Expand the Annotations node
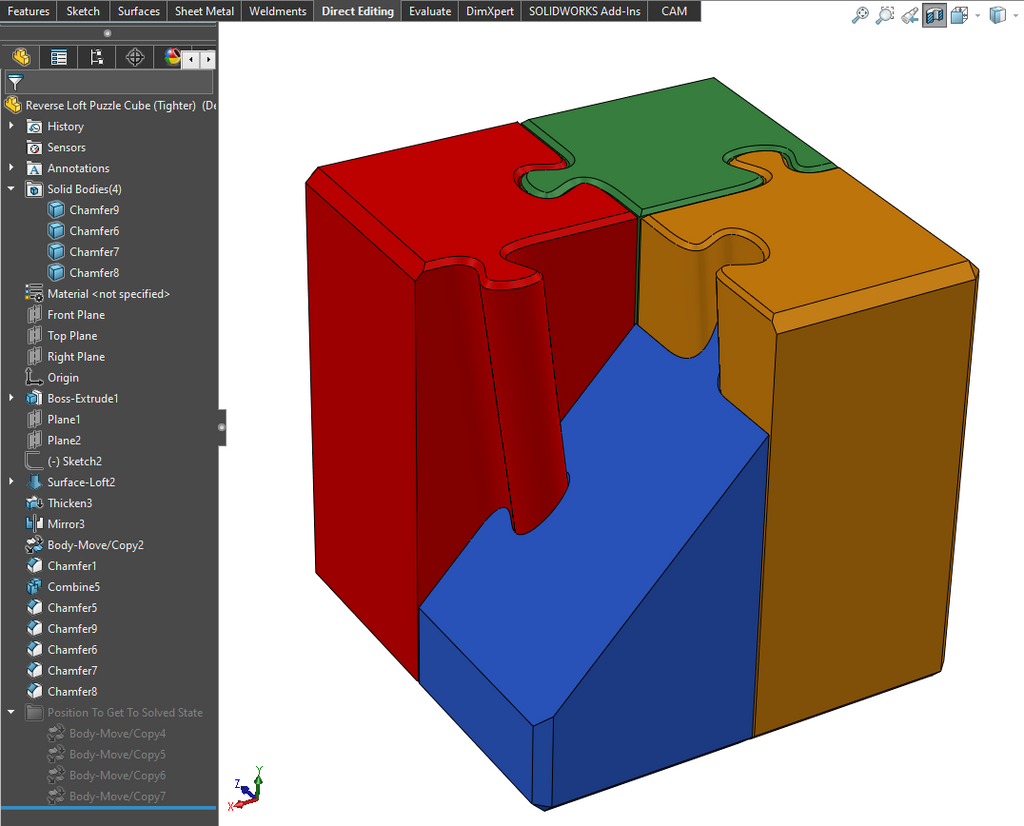The image size is (1024, 826). click(11, 167)
